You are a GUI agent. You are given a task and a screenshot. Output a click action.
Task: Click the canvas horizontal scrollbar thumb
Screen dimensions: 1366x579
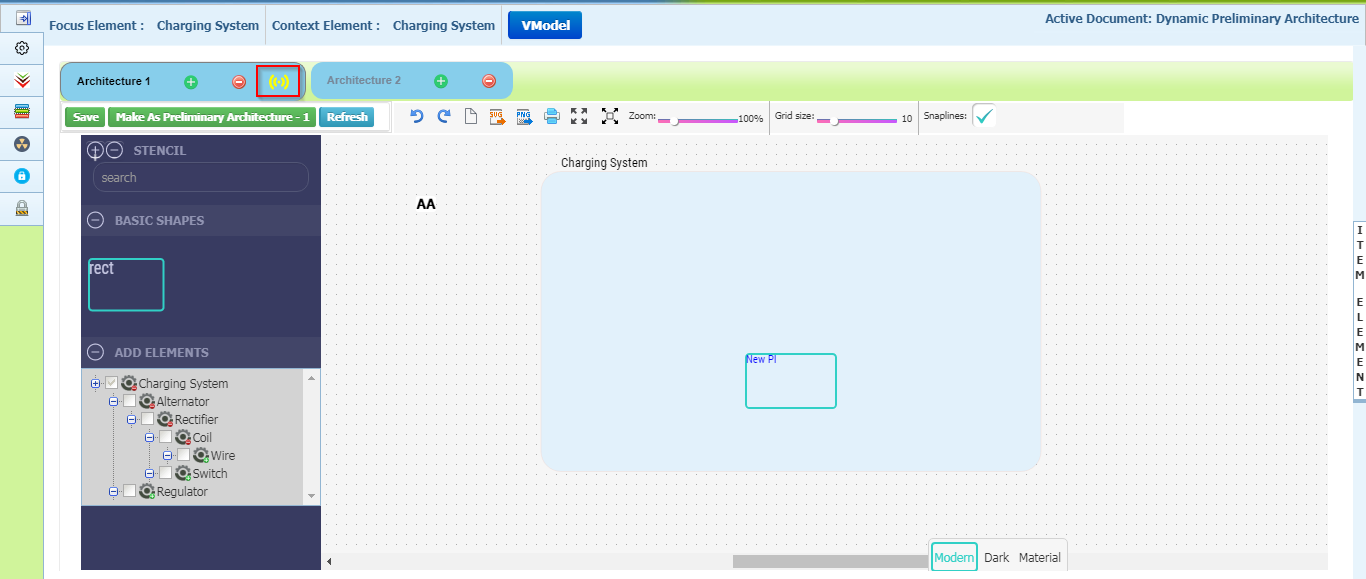[x=832, y=561]
